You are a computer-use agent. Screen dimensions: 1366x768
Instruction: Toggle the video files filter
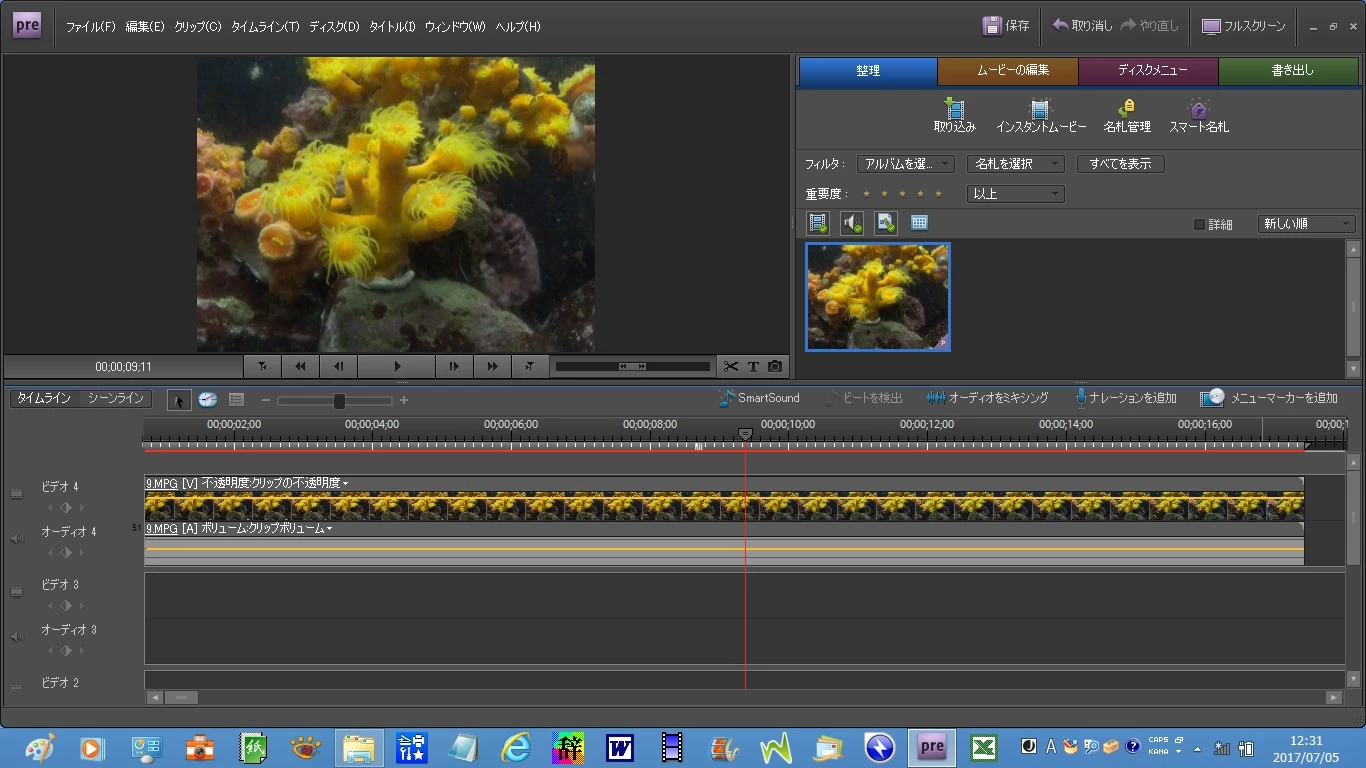[818, 223]
